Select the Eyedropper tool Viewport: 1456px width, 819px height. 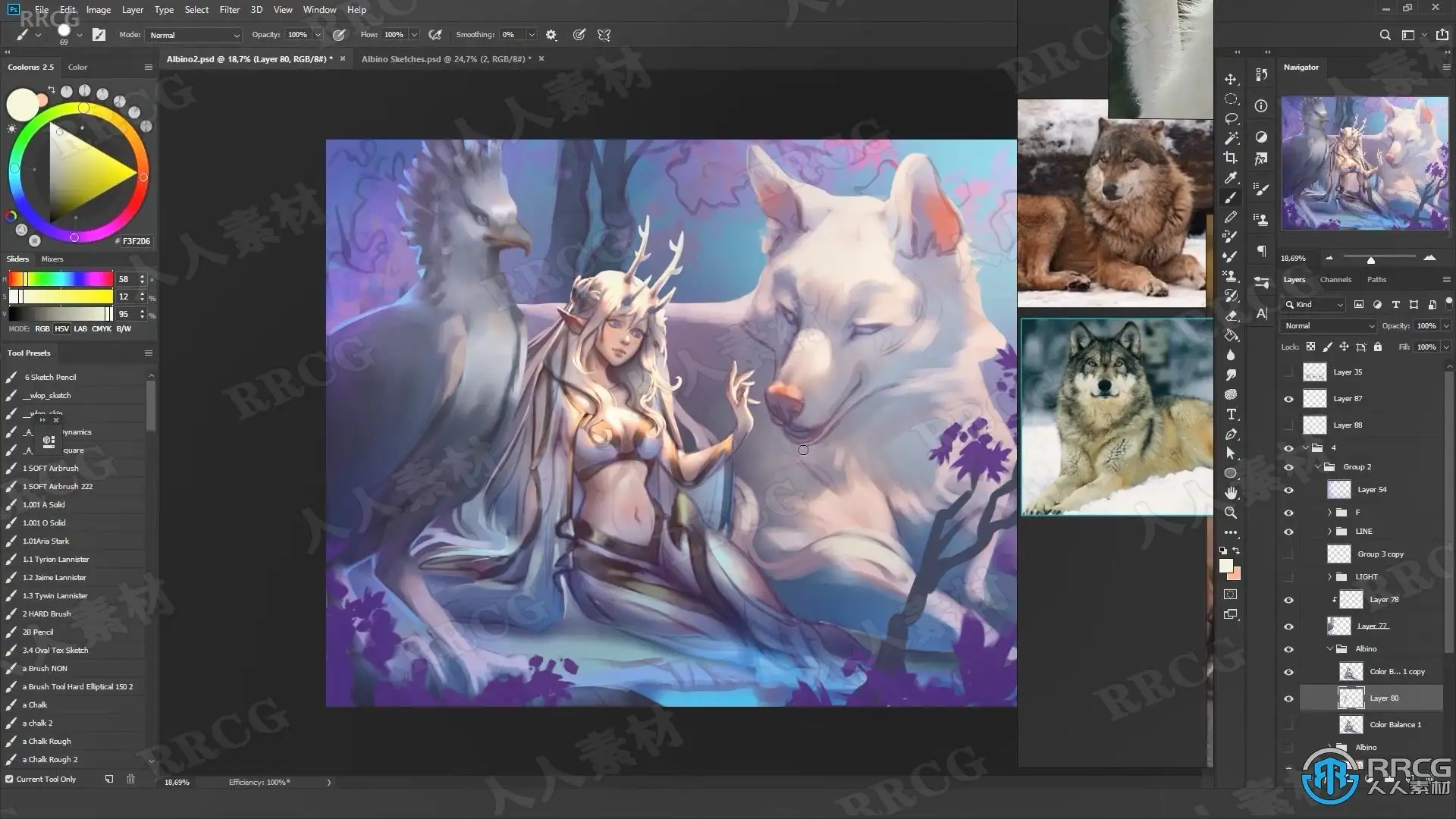pos(1231,177)
